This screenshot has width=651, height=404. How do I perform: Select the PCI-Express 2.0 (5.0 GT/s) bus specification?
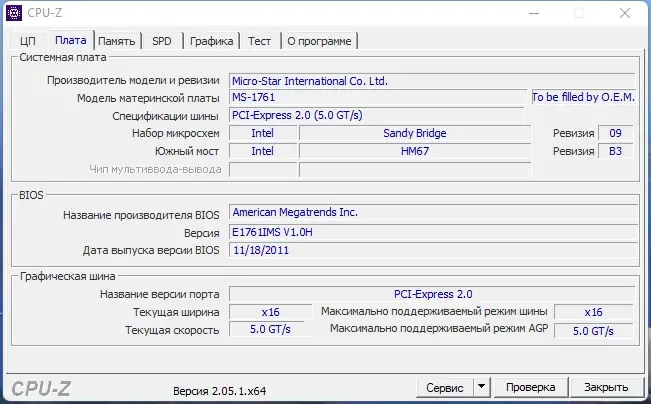point(377,115)
